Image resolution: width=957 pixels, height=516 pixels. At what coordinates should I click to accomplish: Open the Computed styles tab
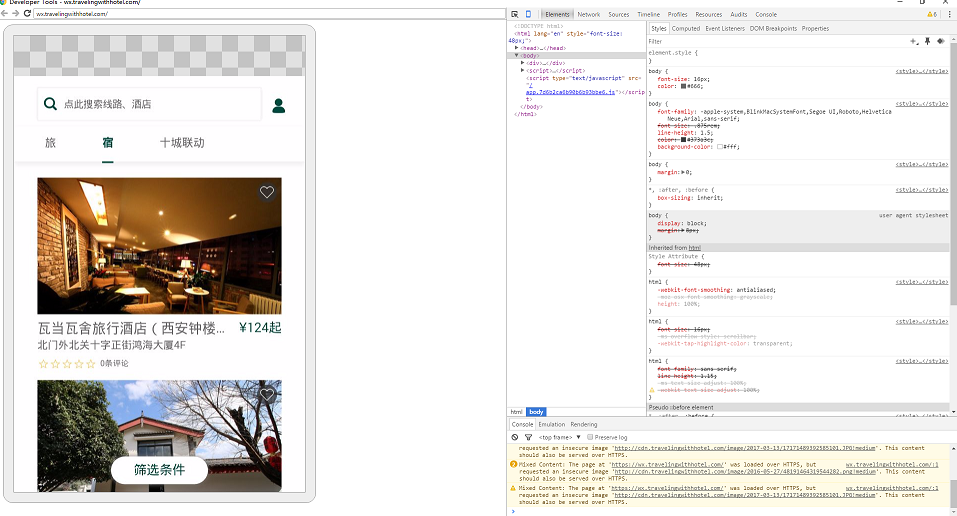point(685,29)
